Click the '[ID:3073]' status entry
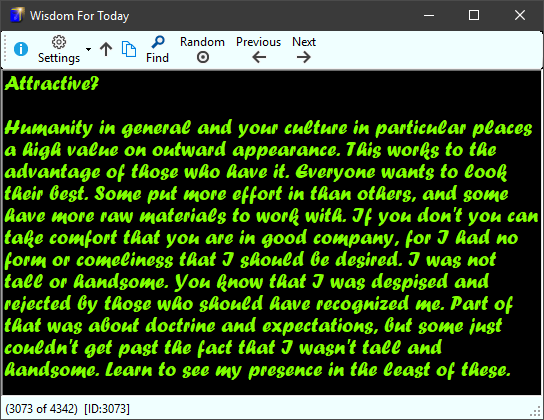544x420 pixels. [x=107, y=409]
